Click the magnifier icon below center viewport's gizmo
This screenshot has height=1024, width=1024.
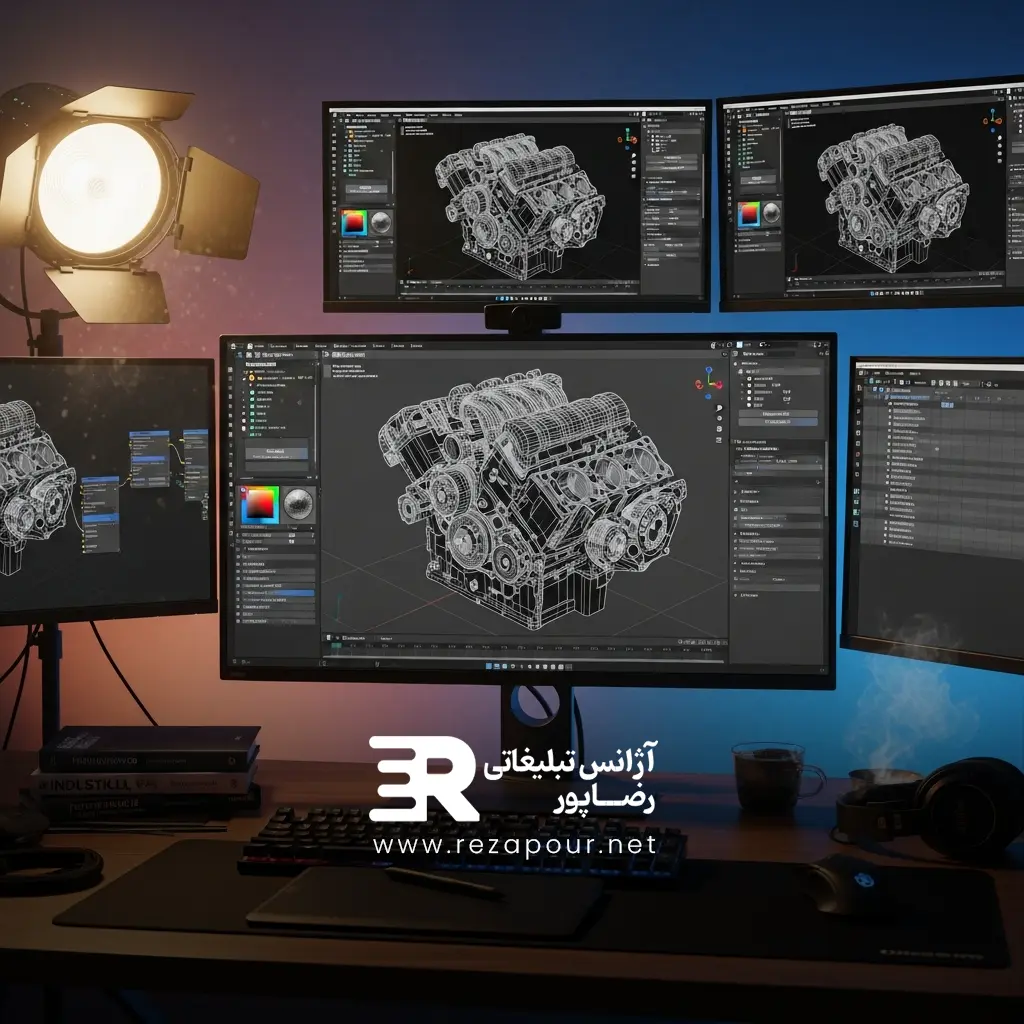click(719, 408)
